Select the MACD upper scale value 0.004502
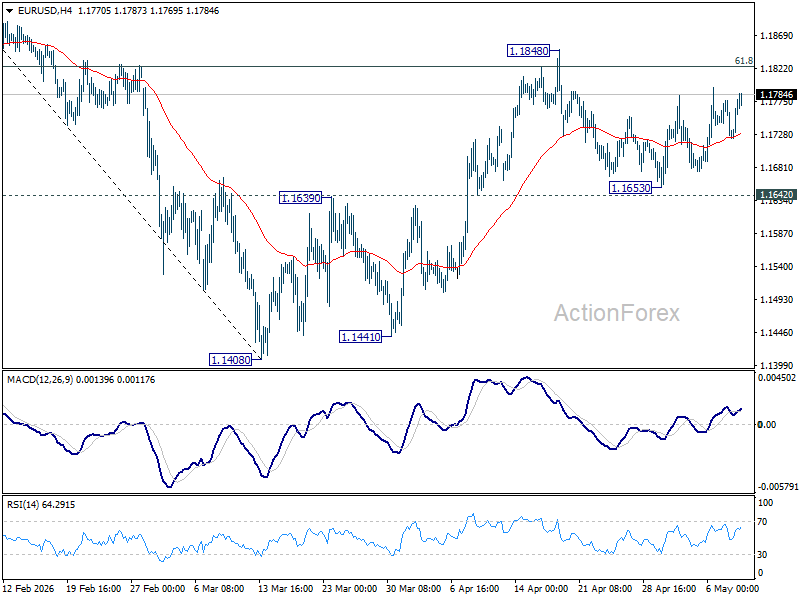Image resolution: width=800 pixels, height=600 pixels. click(777, 378)
